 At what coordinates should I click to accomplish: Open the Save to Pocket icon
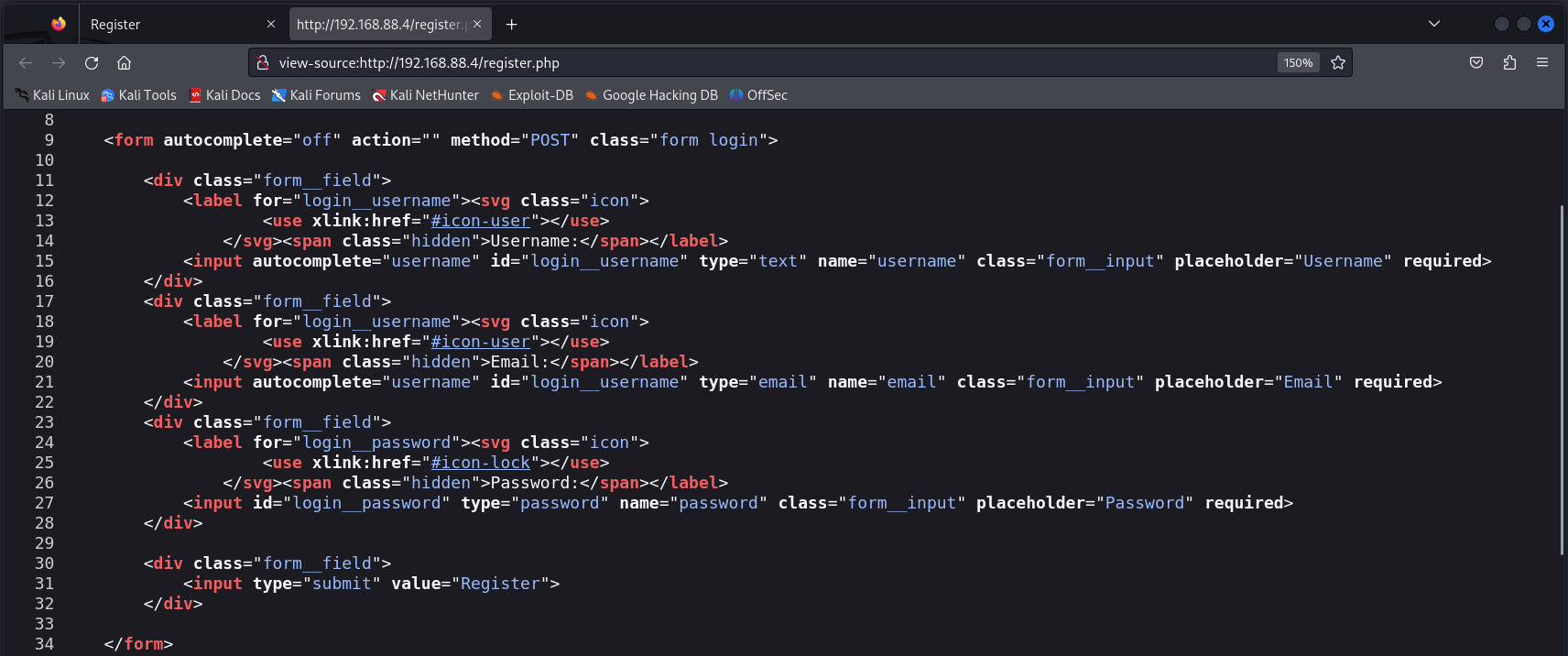tap(1476, 62)
